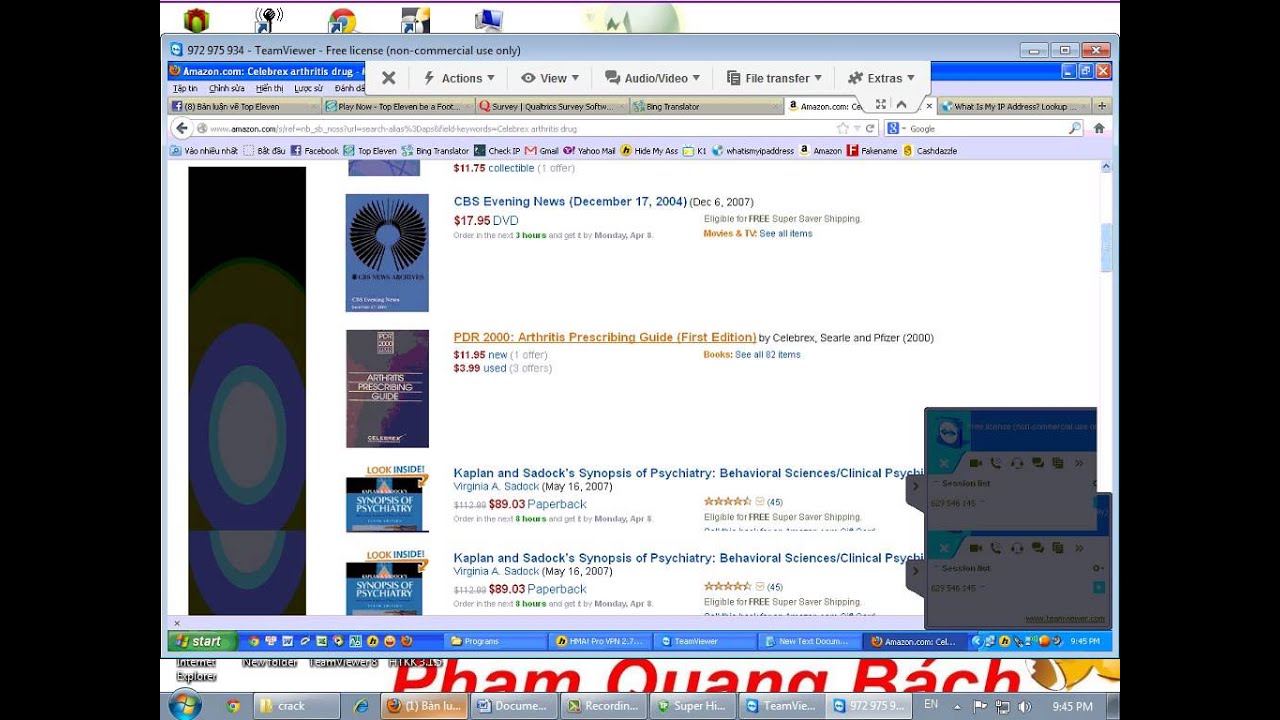Click the volume speaker tray icon
1280x720 pixels.
pos(1023,706)
